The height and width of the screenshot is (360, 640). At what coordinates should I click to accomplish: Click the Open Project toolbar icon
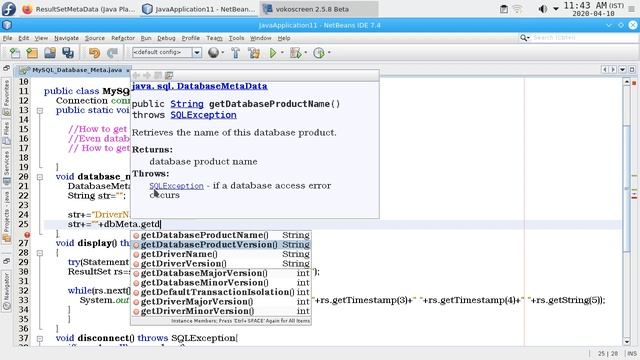(50, 53)
